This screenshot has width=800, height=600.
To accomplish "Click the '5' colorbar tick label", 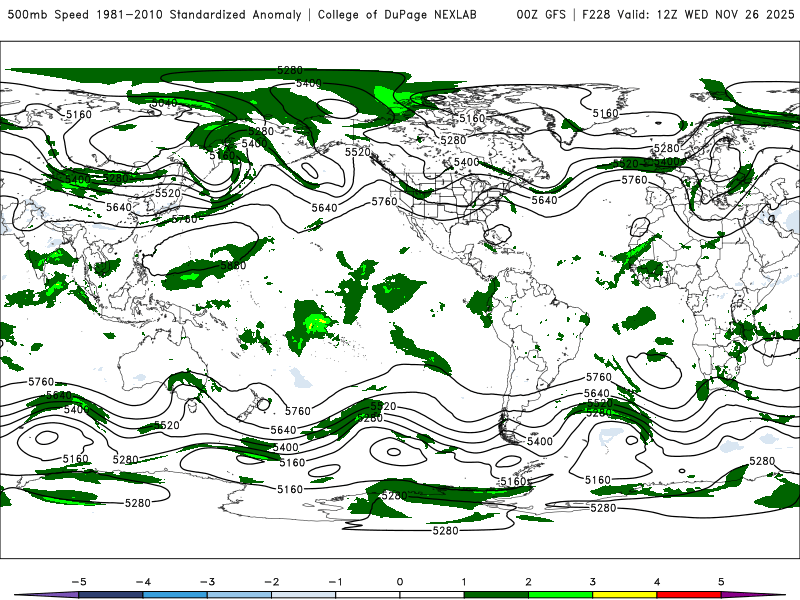I will click(721, 582).
